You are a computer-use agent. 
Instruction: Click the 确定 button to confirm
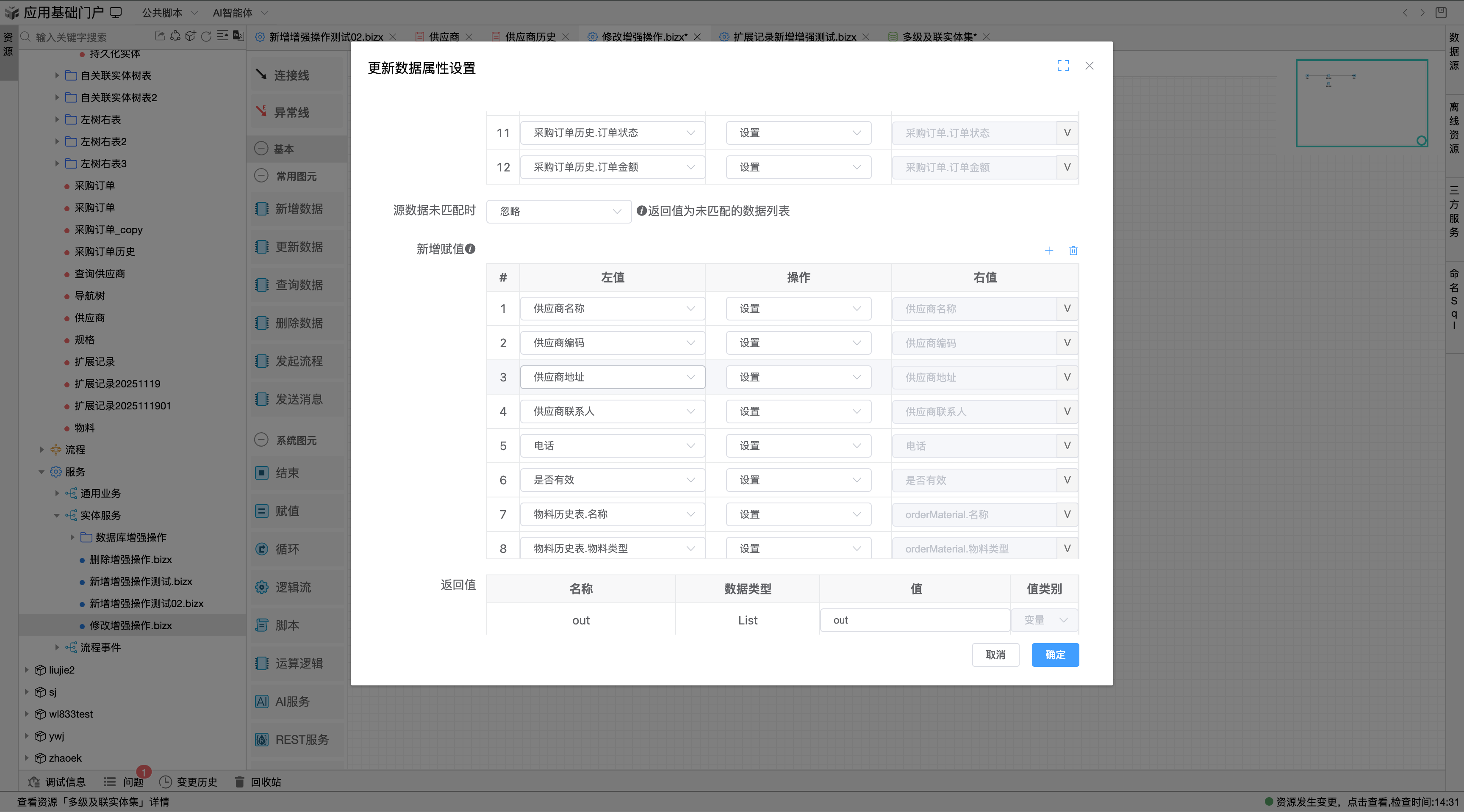click(x=1055, y=655)
